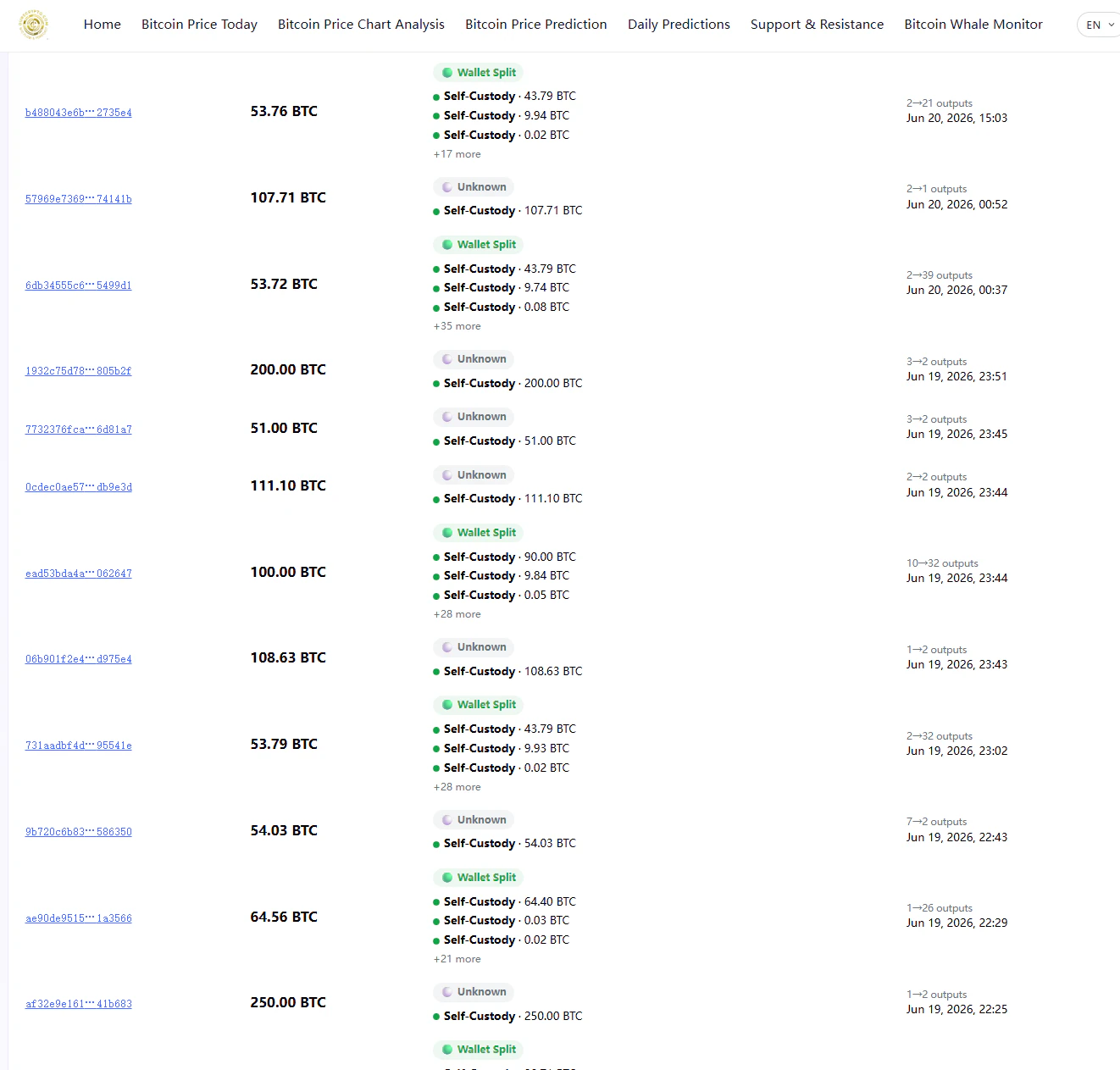Click 'Jun 19, 2026, 23:51' timestamp
Screen dimensions: 1120x1070
click(x=957, y=376)
